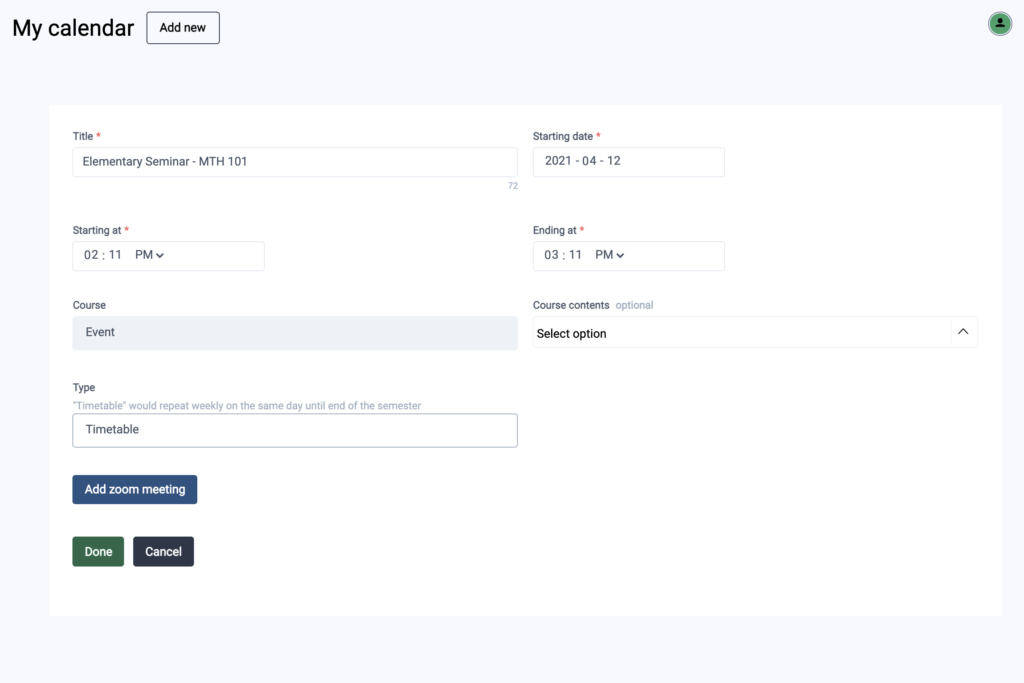This screenshot has width=1024, height=683.
Task: Collapse the Course contents Select option dropdown
Action: click(x=962, y=330)
